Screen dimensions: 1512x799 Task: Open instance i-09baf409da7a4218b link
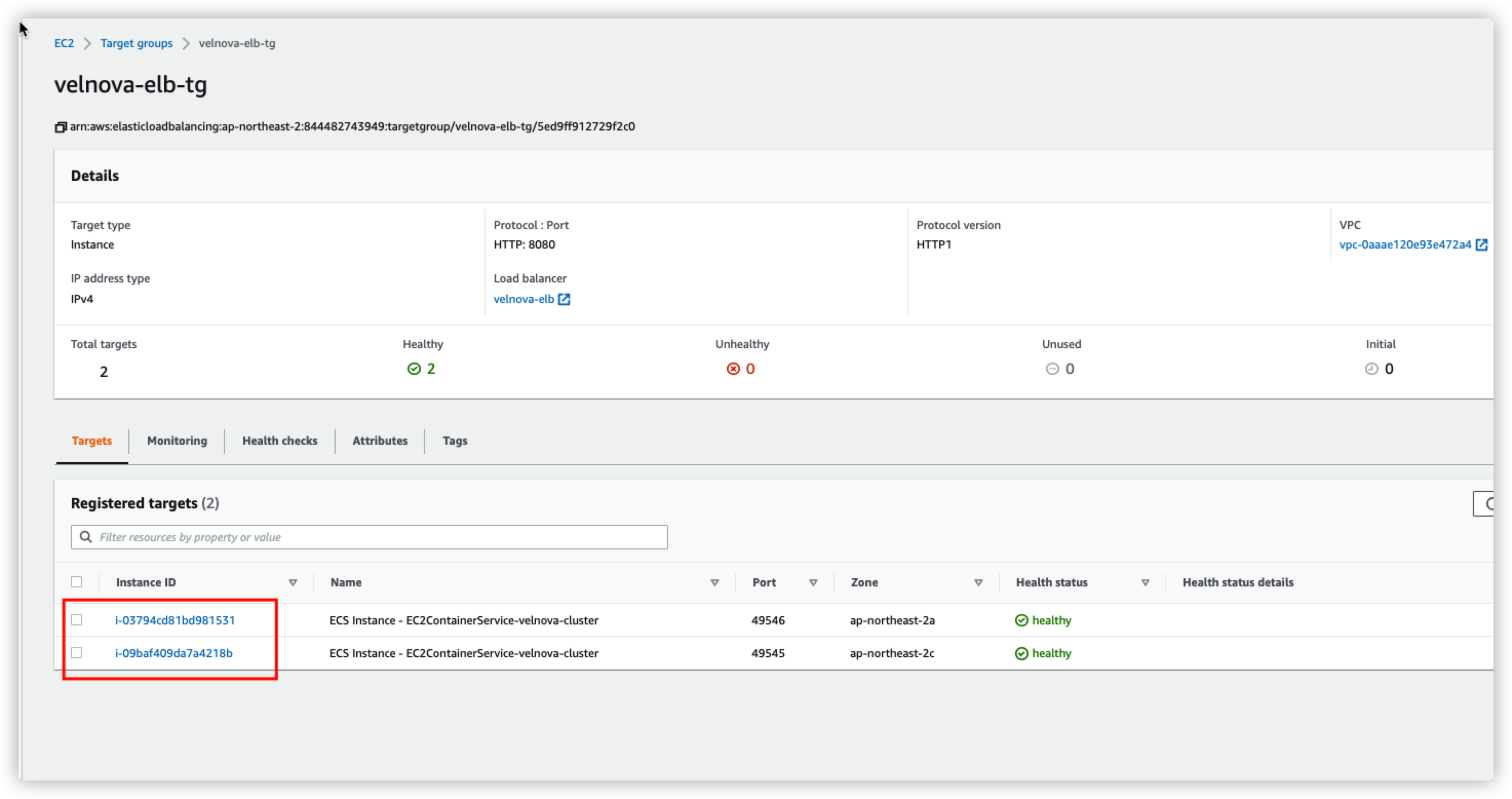[x=174, y=653]
